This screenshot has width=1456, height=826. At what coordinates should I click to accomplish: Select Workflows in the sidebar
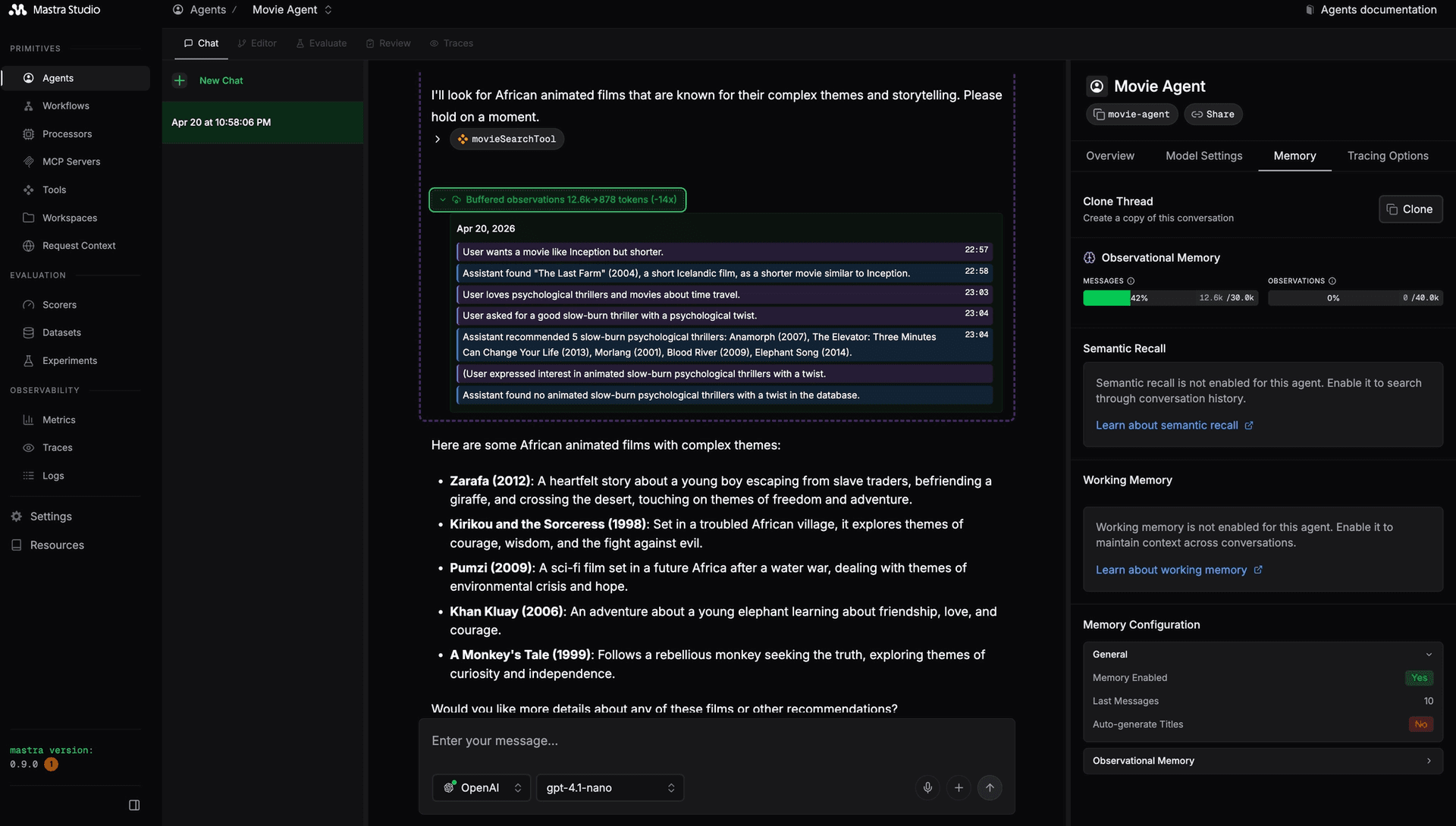click(x=65, y=105)
